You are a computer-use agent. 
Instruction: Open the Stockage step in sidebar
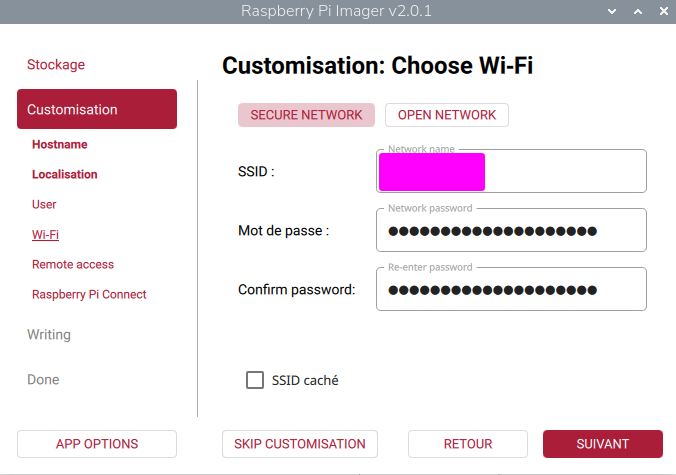(x=56, y=65)
